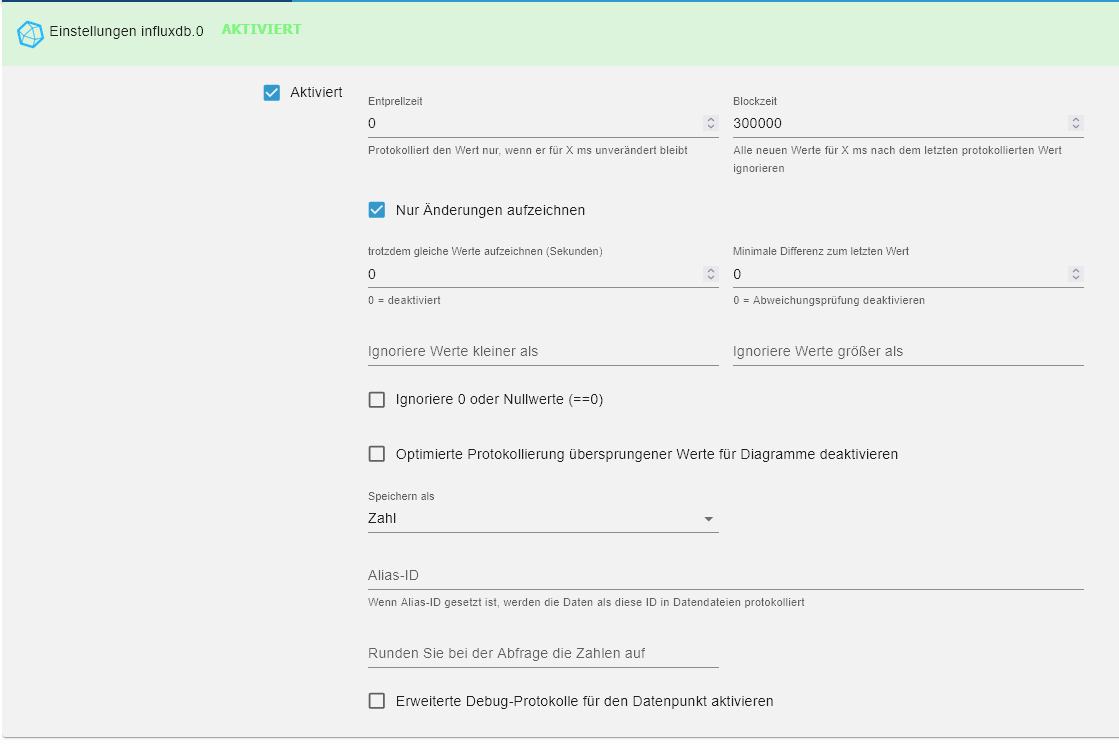
Task: Use the Blockzeit spinner arrows
Action: 1076,123
